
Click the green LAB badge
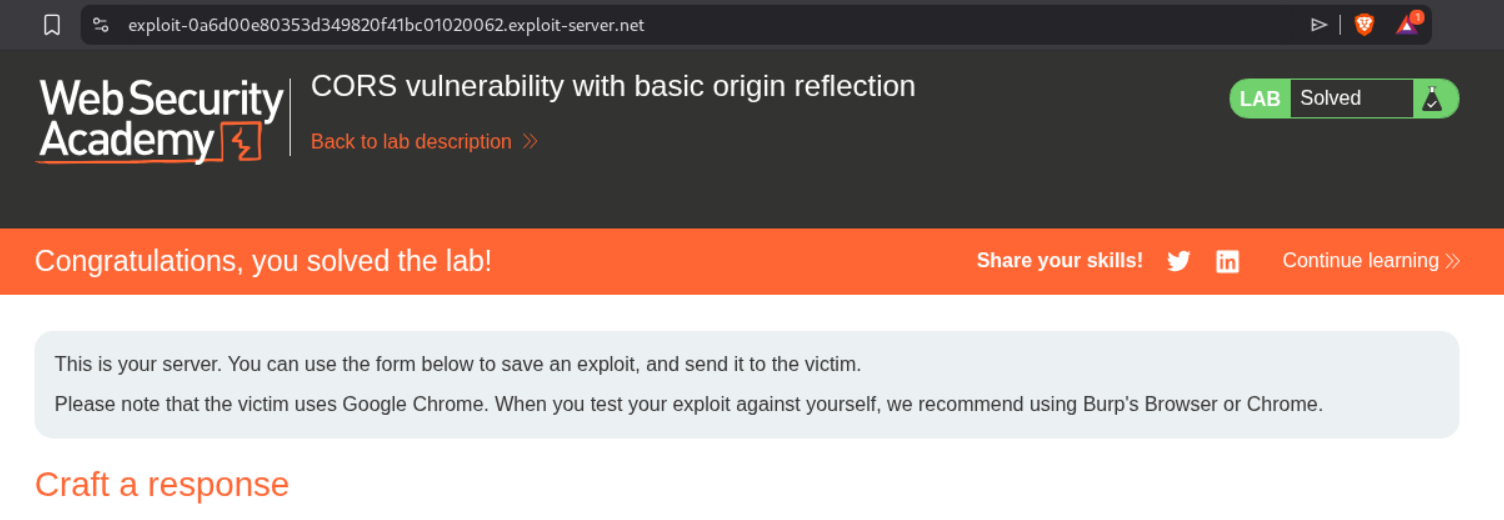(x=1260, y=99)
